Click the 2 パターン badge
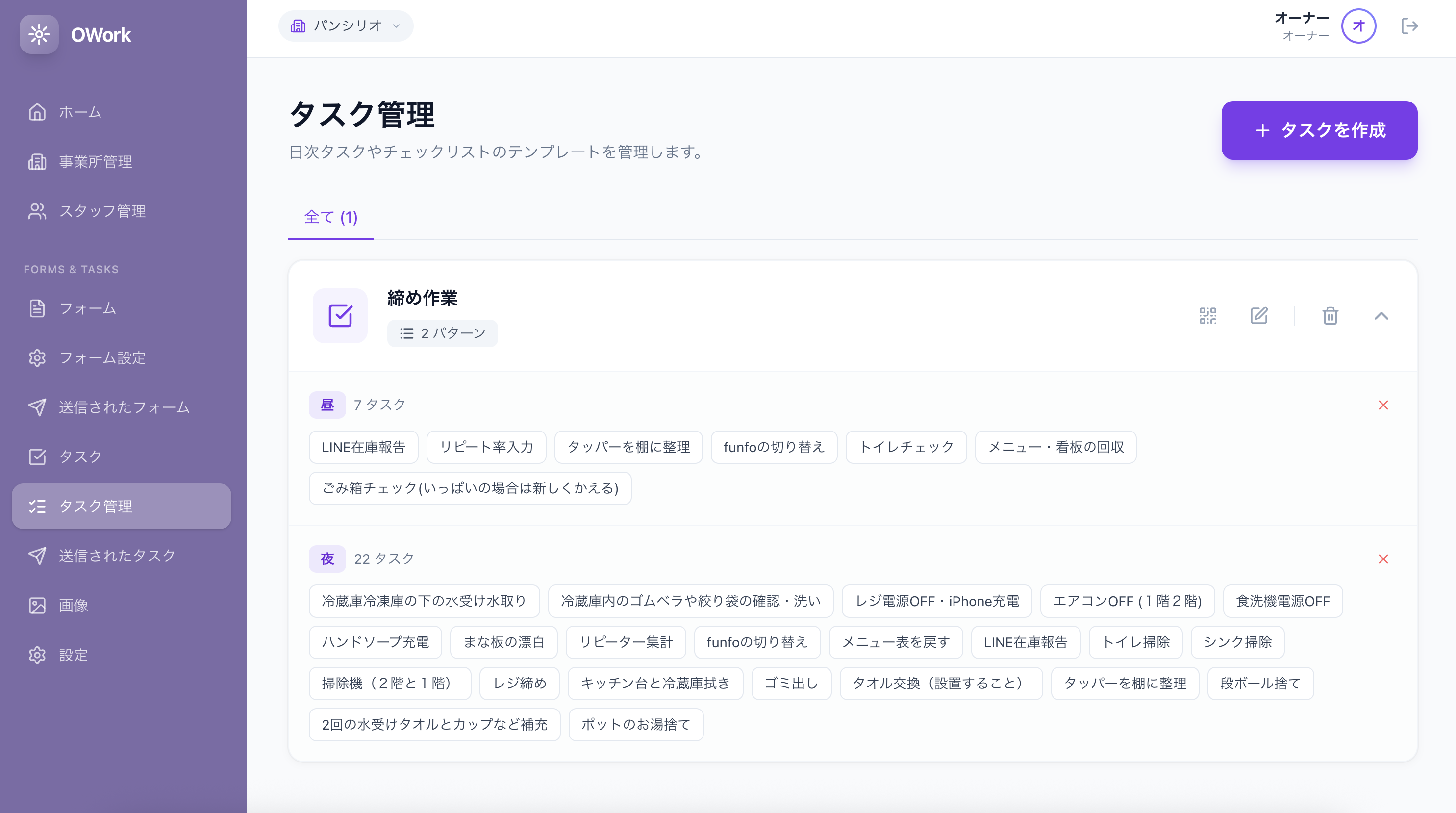This screenshot has height=813, width=1456. 442,333
